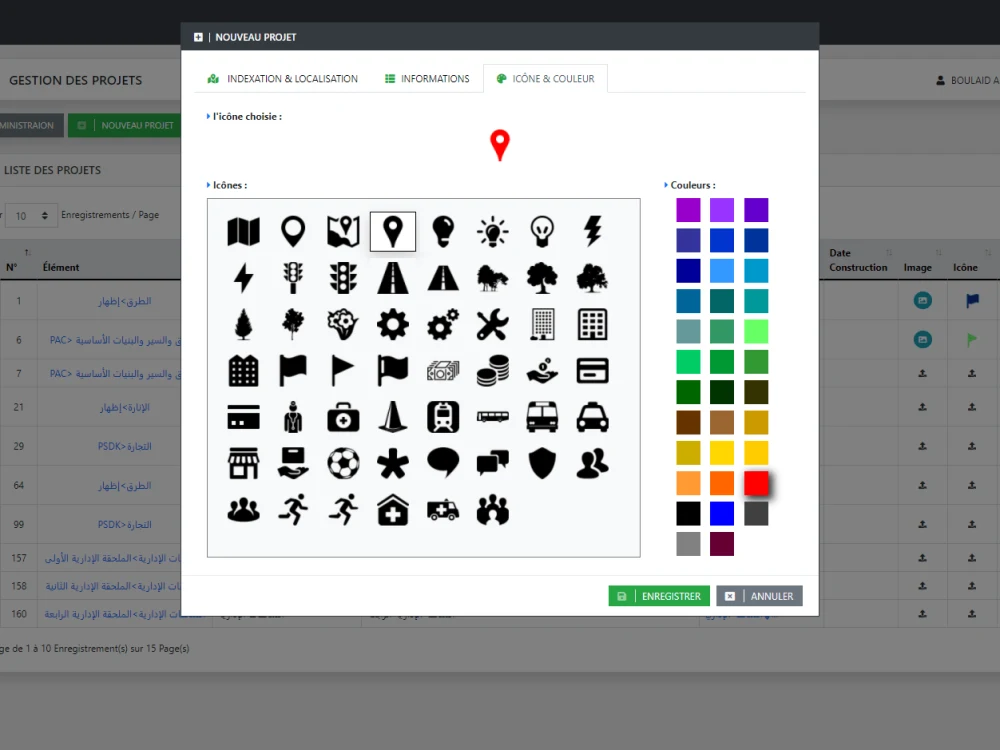Select the folded map icon
This screenshot has height=750, width=1000.
(x=244, y=232)
